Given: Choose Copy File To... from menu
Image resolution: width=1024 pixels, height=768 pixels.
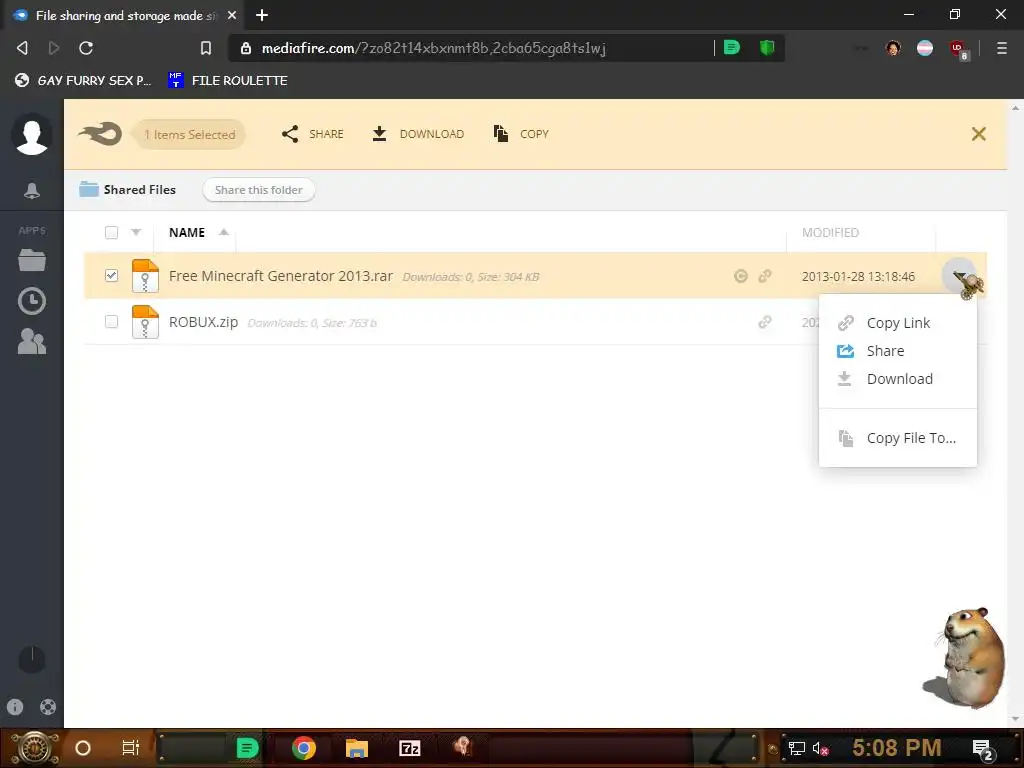Looking at the screenshot, I should [x=898, y=438].
